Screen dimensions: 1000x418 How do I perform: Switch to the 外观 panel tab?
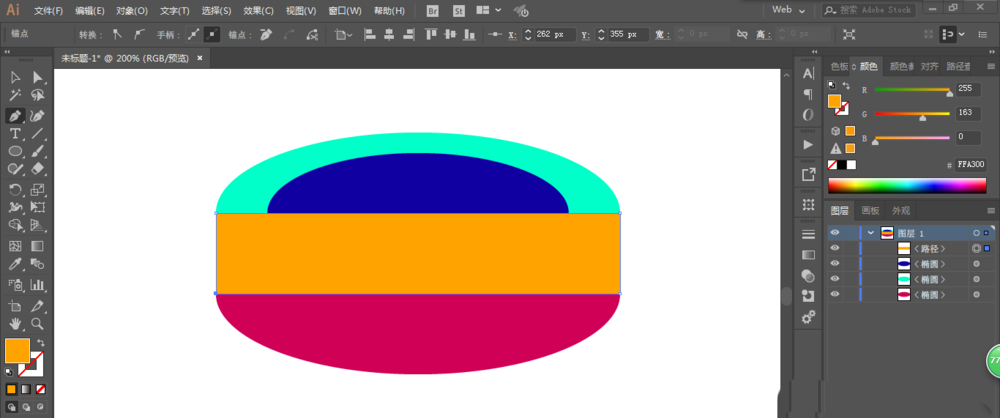coord(901,211)
